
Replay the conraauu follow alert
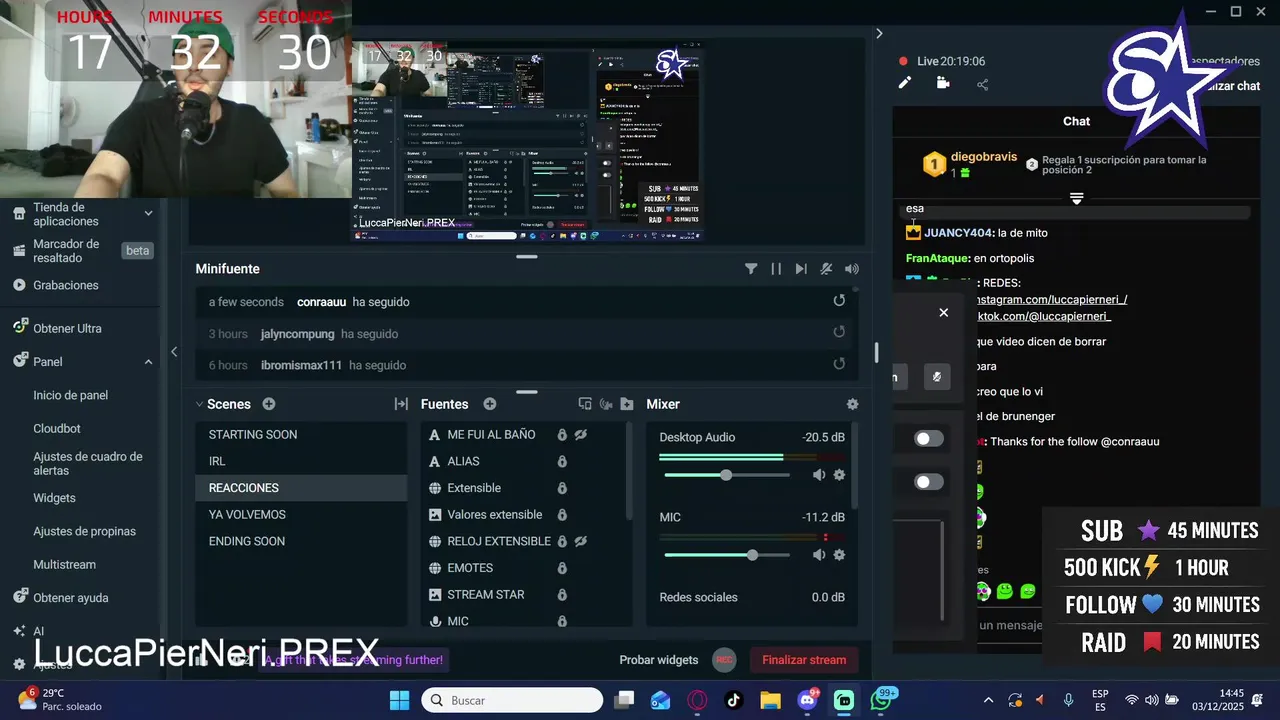[x=839, y=301]
